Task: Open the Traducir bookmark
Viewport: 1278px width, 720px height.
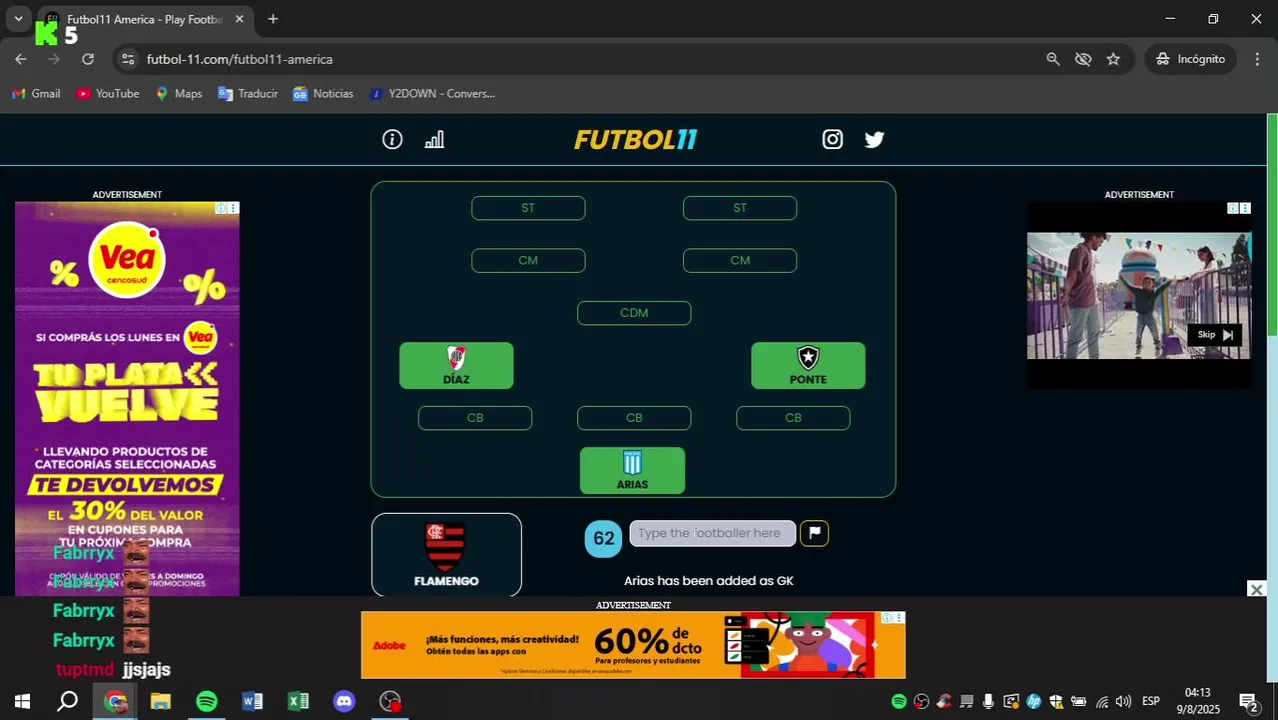Action: coord(248,93)
